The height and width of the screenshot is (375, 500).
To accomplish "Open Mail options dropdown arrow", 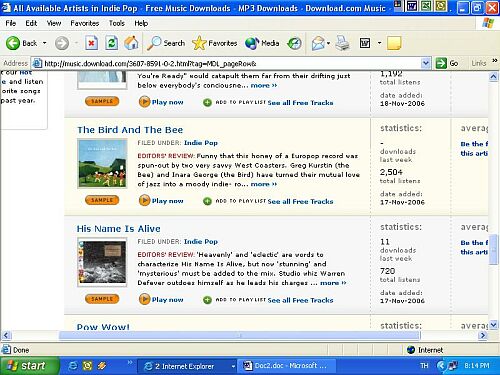I will (328, 43).
